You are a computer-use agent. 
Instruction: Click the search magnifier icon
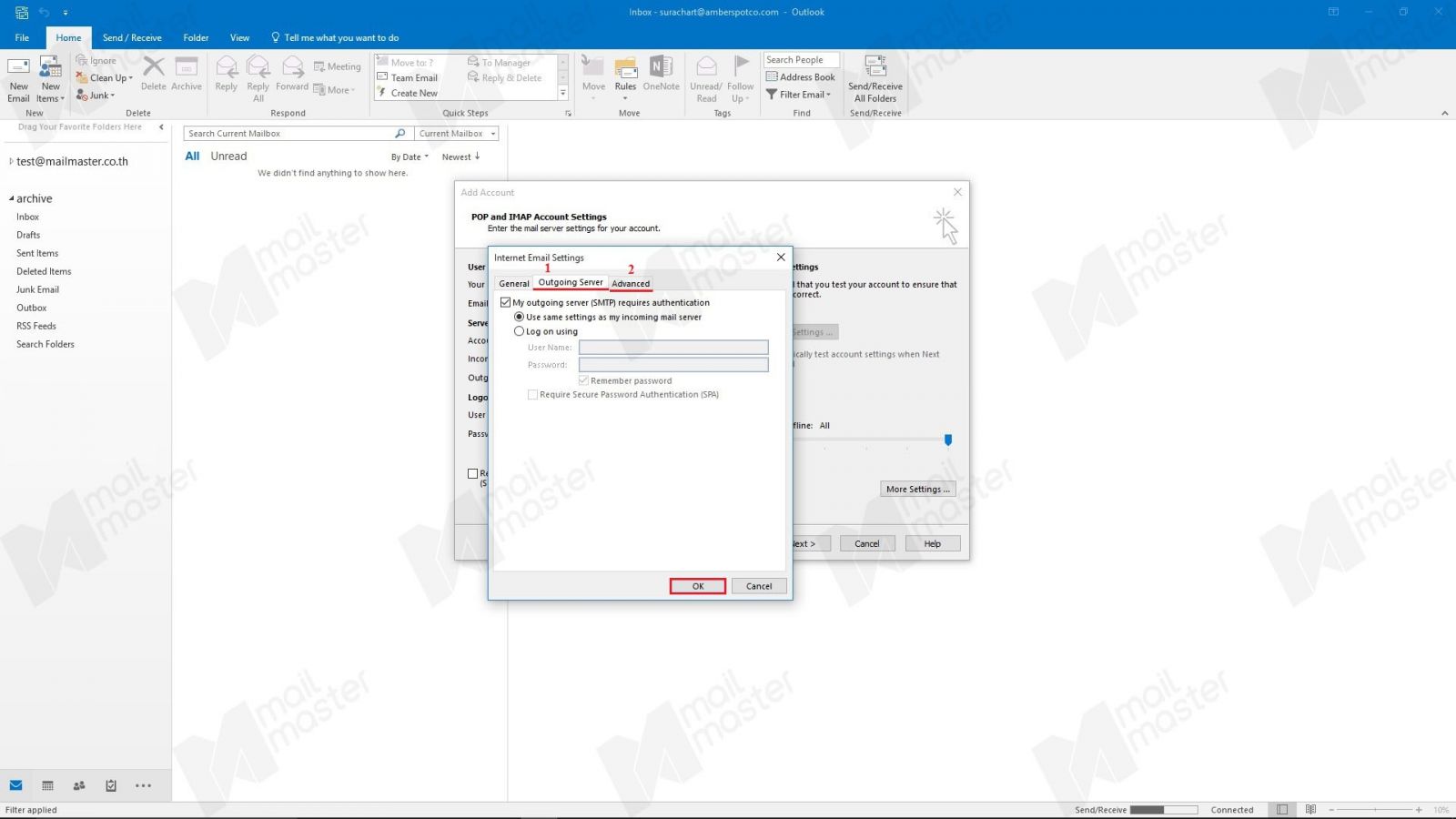tap(399, 134)
